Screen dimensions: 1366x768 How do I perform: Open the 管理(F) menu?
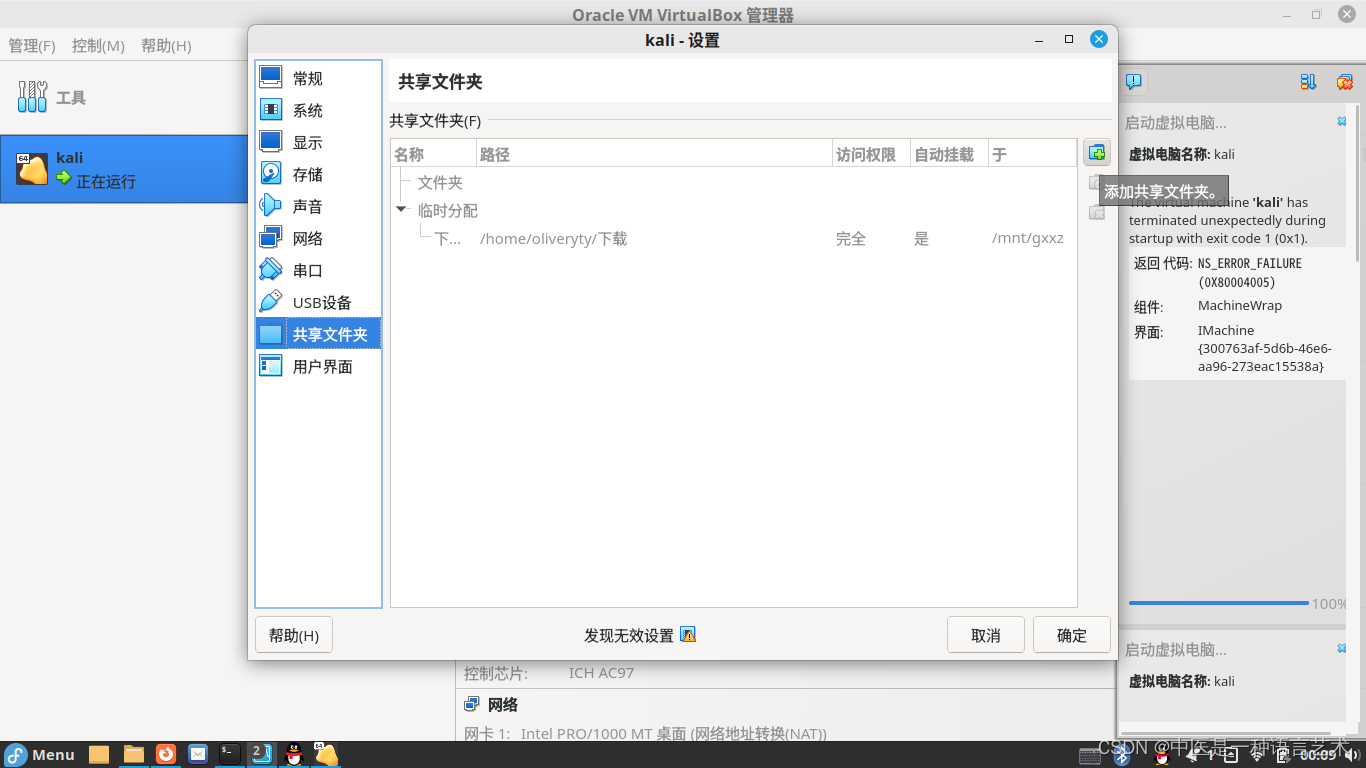pos(32,46)
